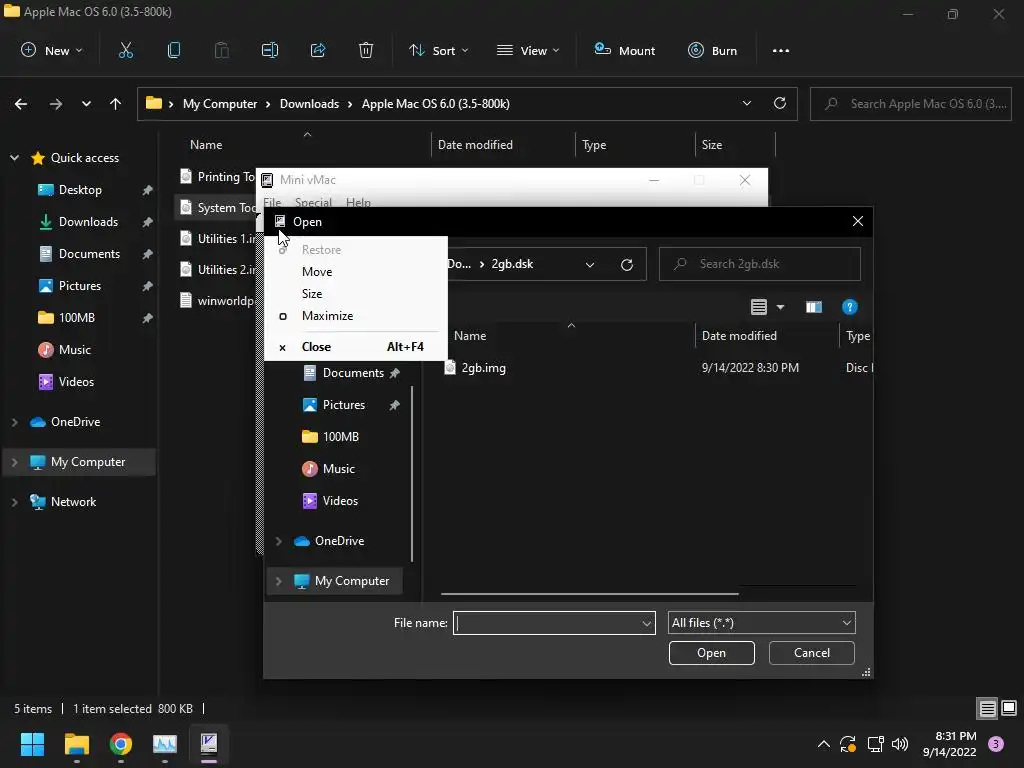Click the Copy icon in Explorer toolbar

[174, 50]
